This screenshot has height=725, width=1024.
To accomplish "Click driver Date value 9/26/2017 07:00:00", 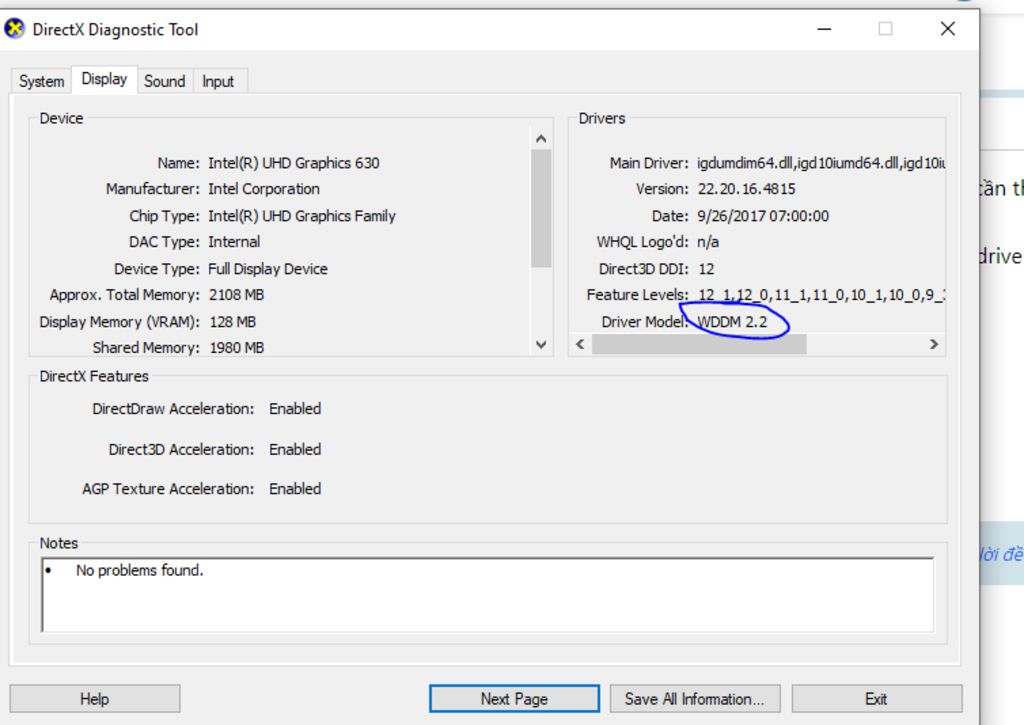I will [x=763, y=216].
